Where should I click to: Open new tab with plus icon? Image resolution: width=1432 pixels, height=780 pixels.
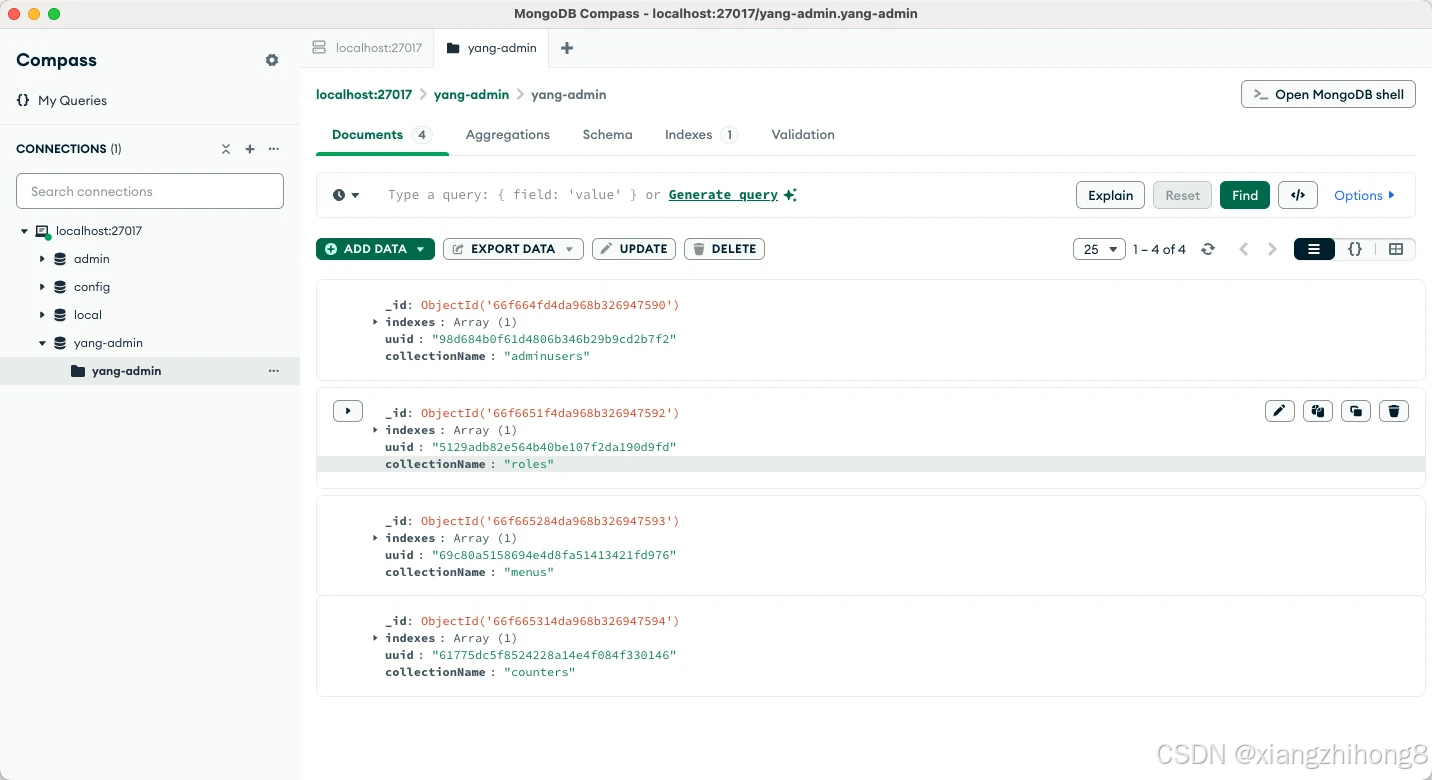[567, 48]
